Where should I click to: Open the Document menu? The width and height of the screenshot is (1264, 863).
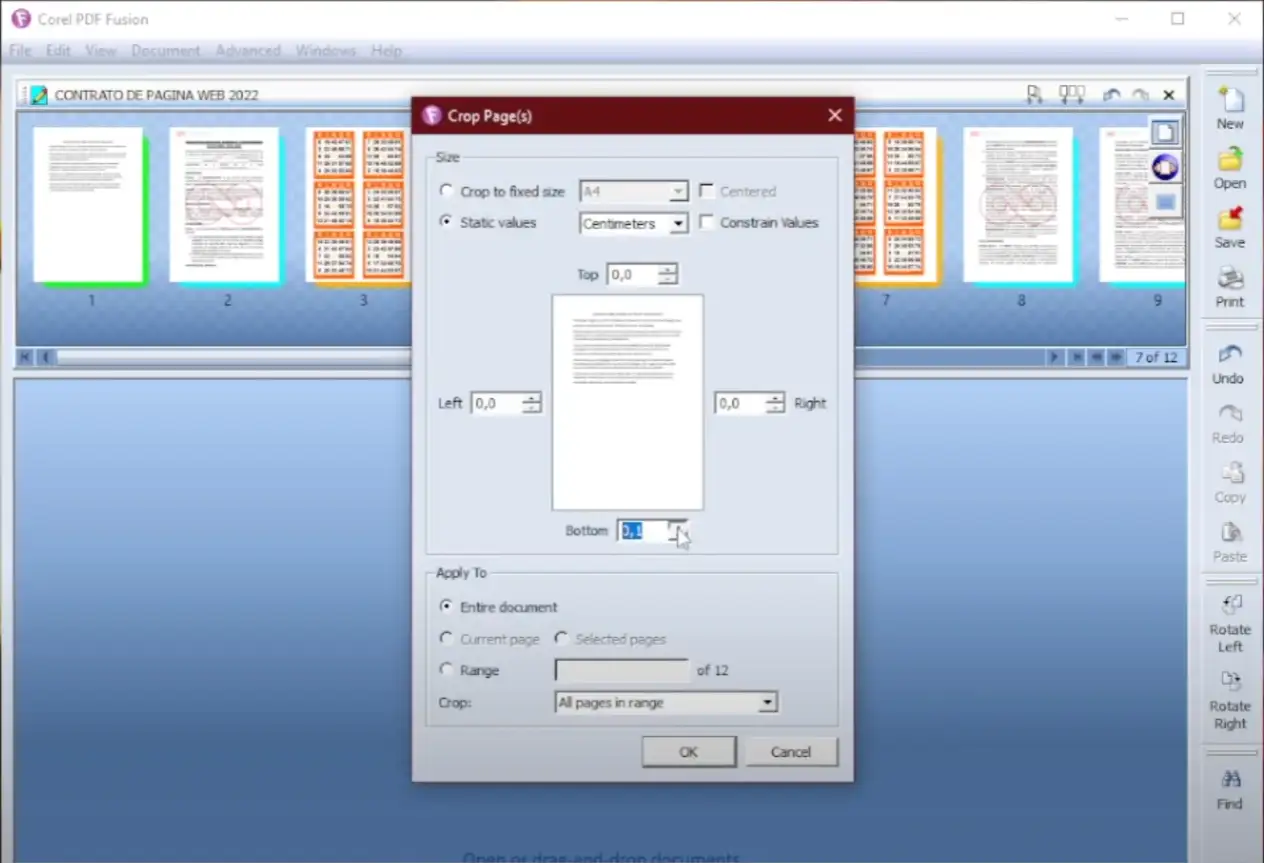(165, 50)
